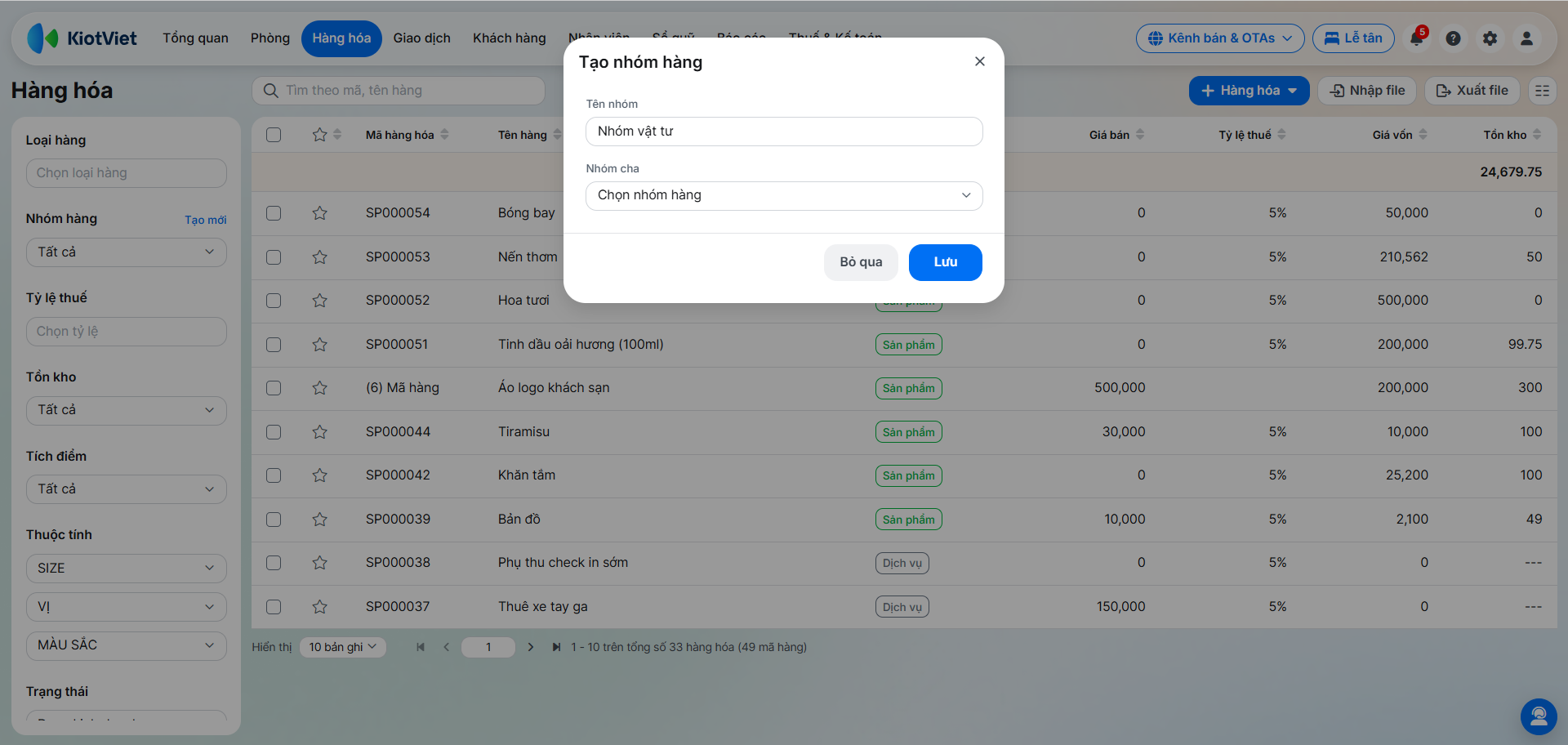Image resolution: width=1568 pixels, height=745 pixels.
Task: Click the star filter in the table header
Action: 319,135
